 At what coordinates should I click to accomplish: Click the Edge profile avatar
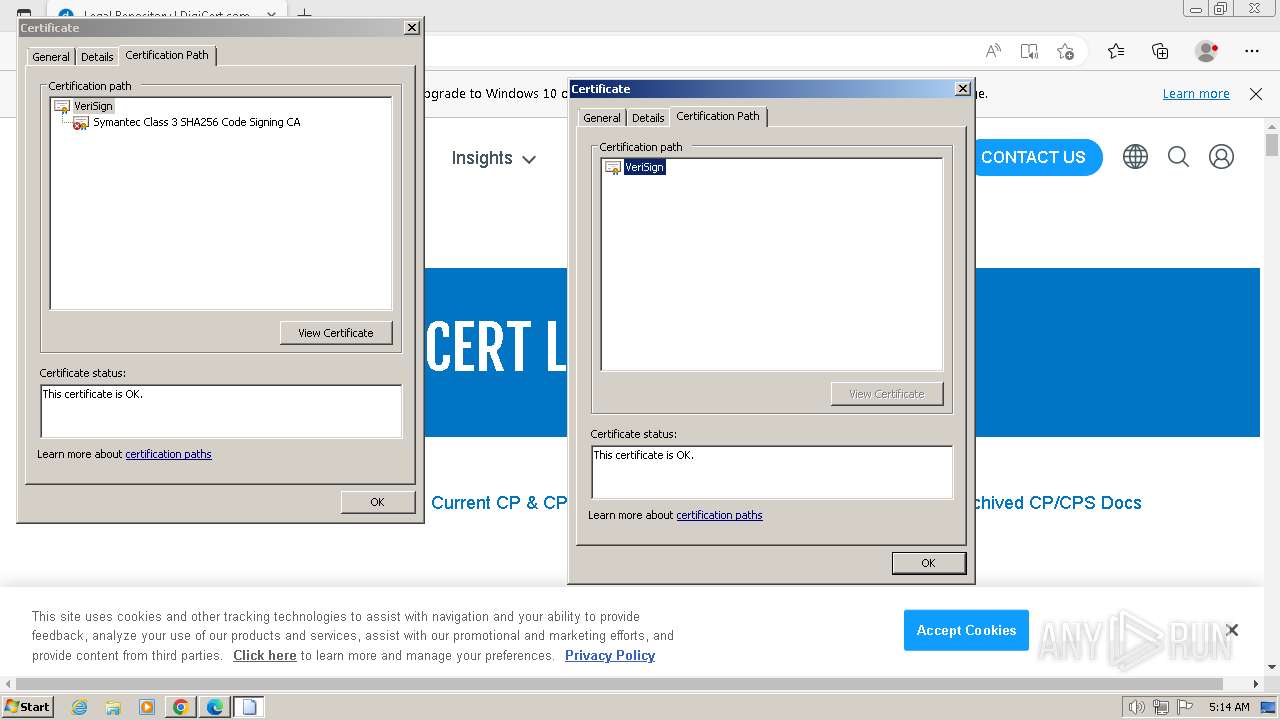pos(1207,51)
